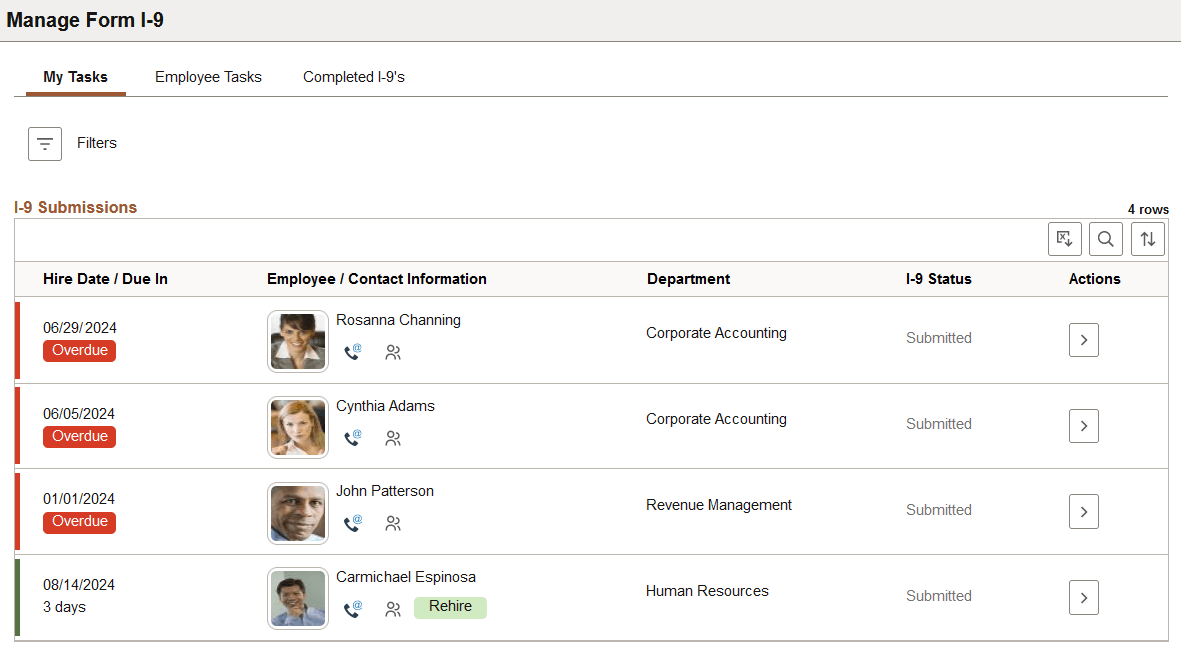This screenshot has height=658, width=1181.
Task: Switch to the Employee Tasks tab
Action: pyautogui.click(x=208, y=77)
